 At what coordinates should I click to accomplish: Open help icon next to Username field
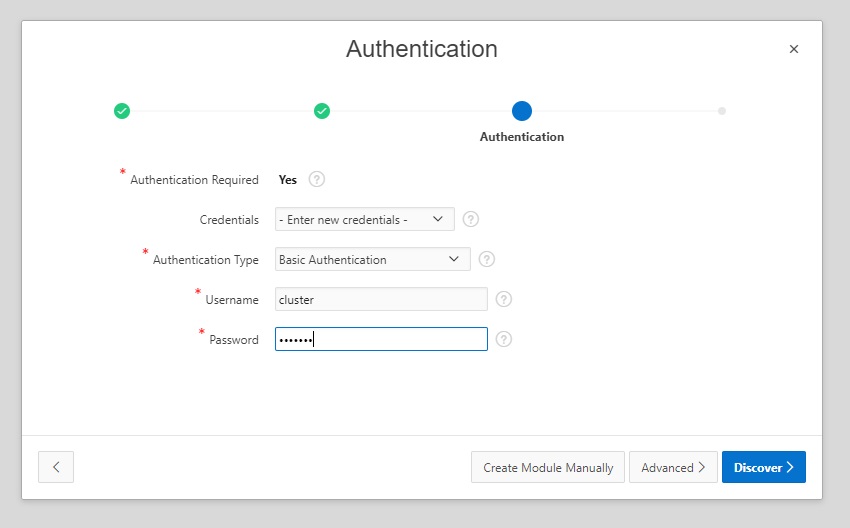pos(504,299)
